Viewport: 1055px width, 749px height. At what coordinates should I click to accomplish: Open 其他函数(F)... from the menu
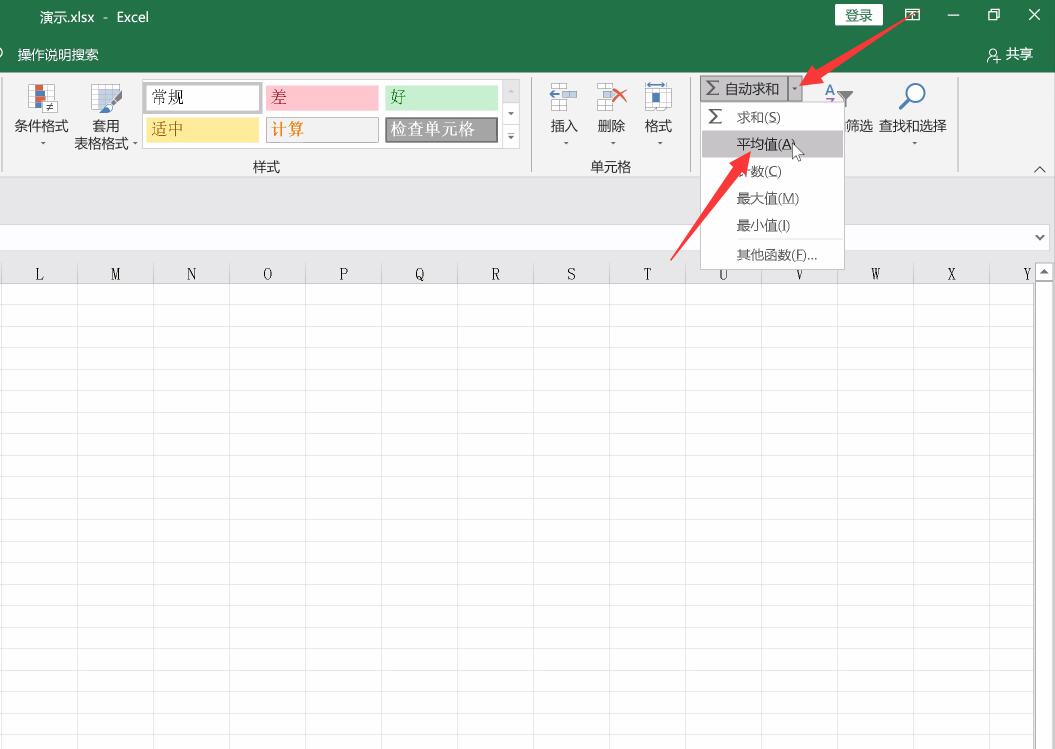tap(772, 254)
